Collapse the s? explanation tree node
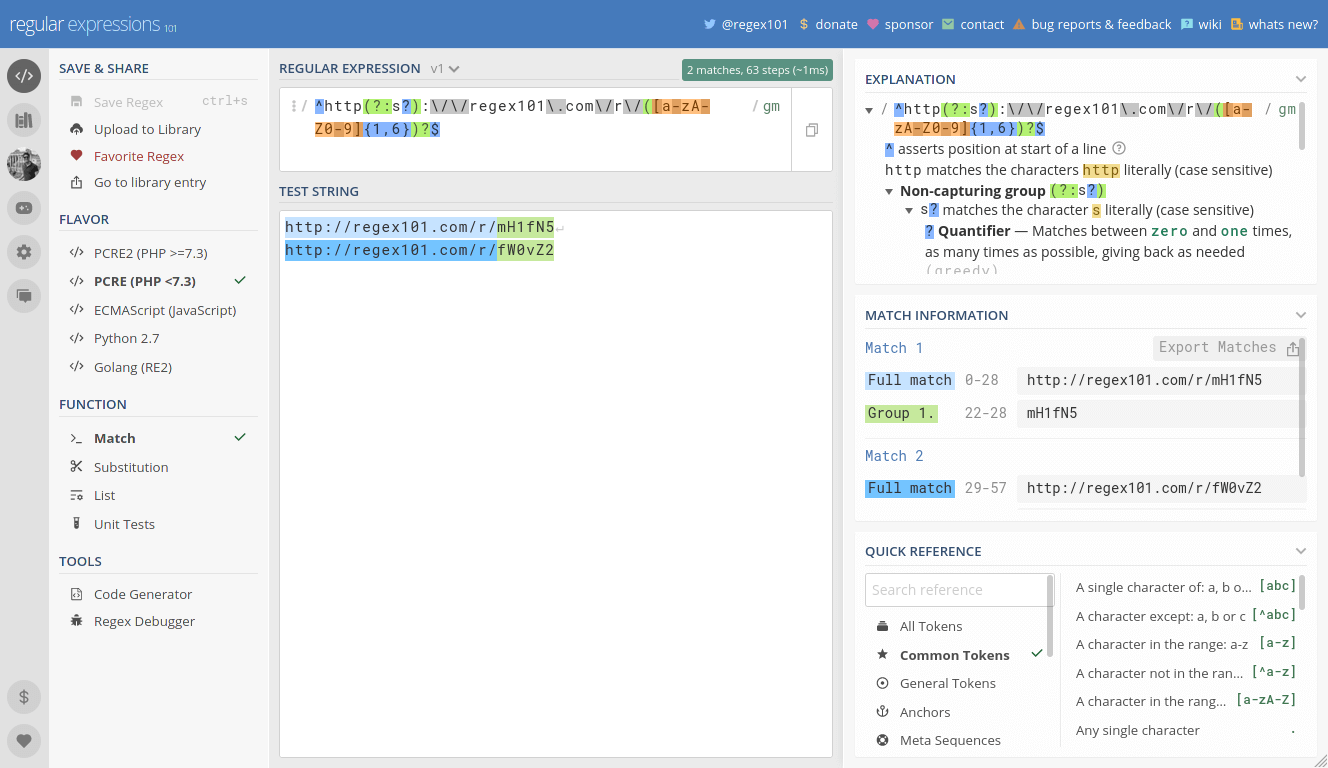The width and height of the screenshot is (1328, 768). pyautogui.click(x=909, y=211)
